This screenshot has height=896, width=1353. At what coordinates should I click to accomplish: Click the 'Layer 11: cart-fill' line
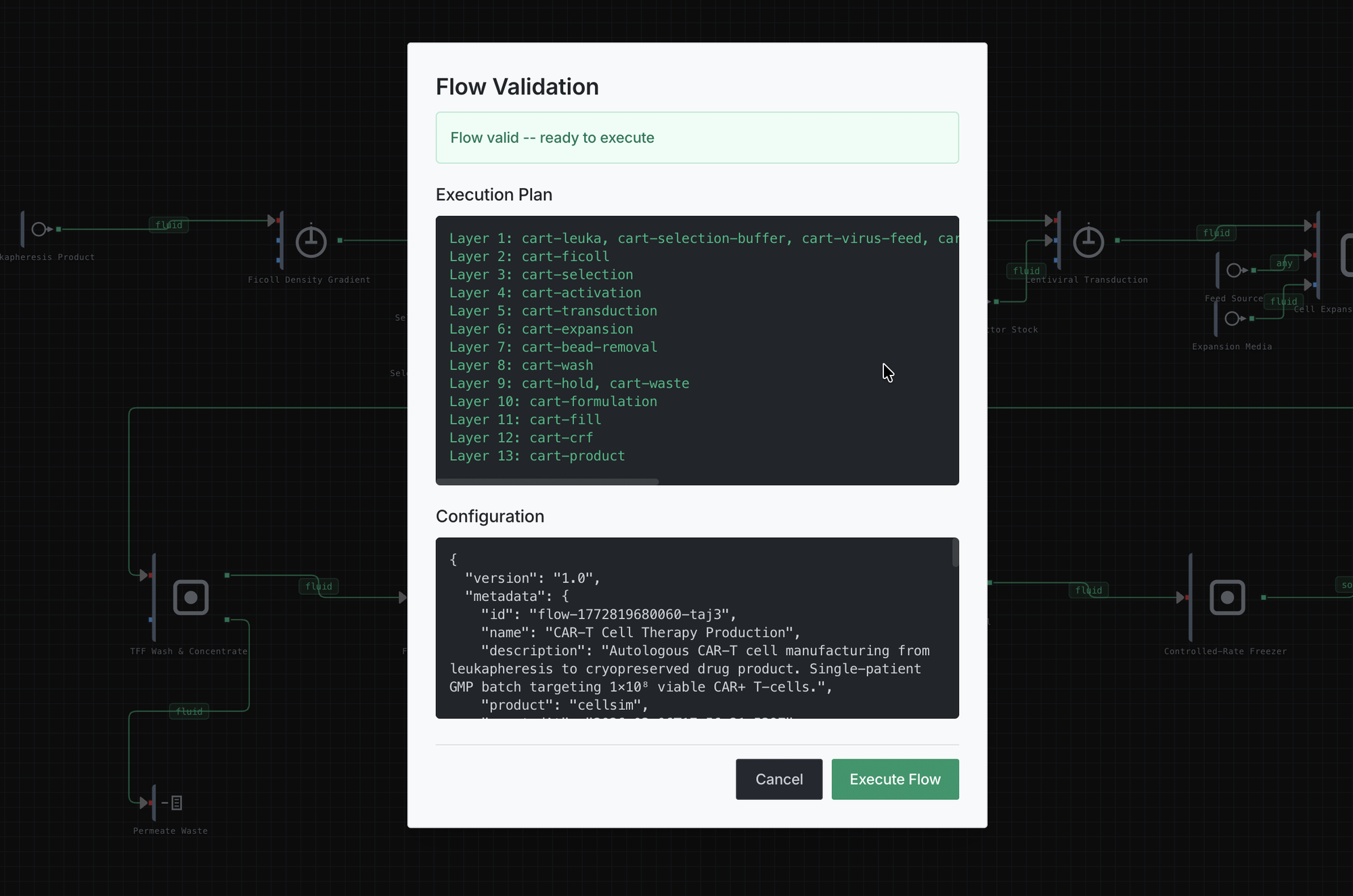pos(525,420)
